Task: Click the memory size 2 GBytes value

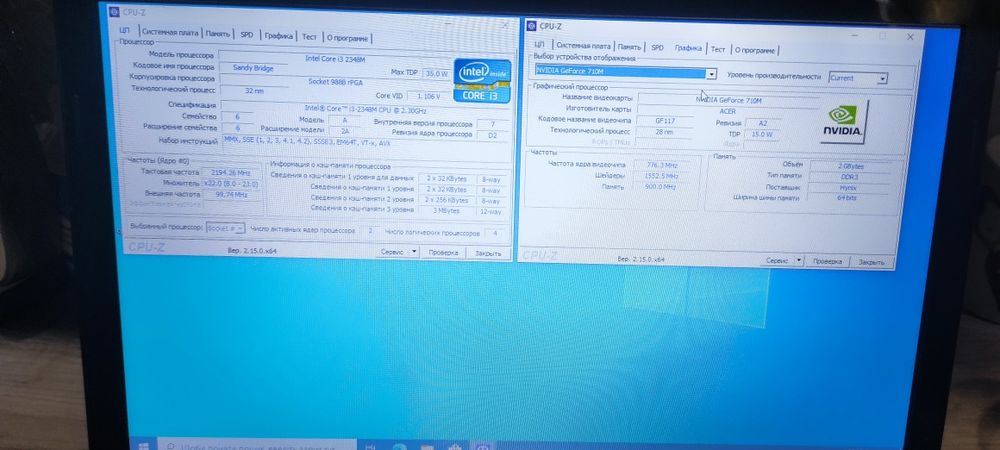Action: click(x=851, y=166)
